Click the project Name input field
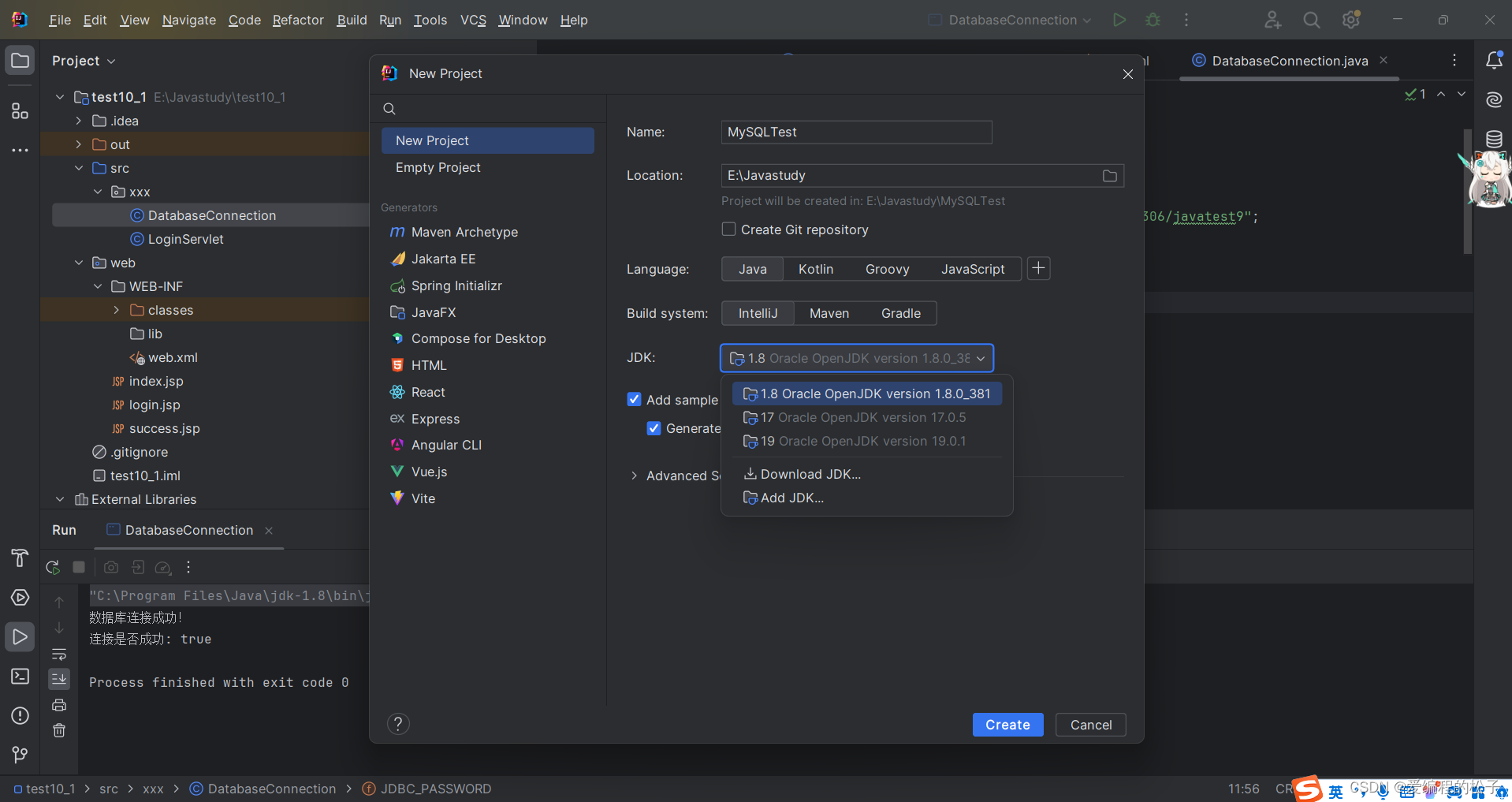 point(856,132)
